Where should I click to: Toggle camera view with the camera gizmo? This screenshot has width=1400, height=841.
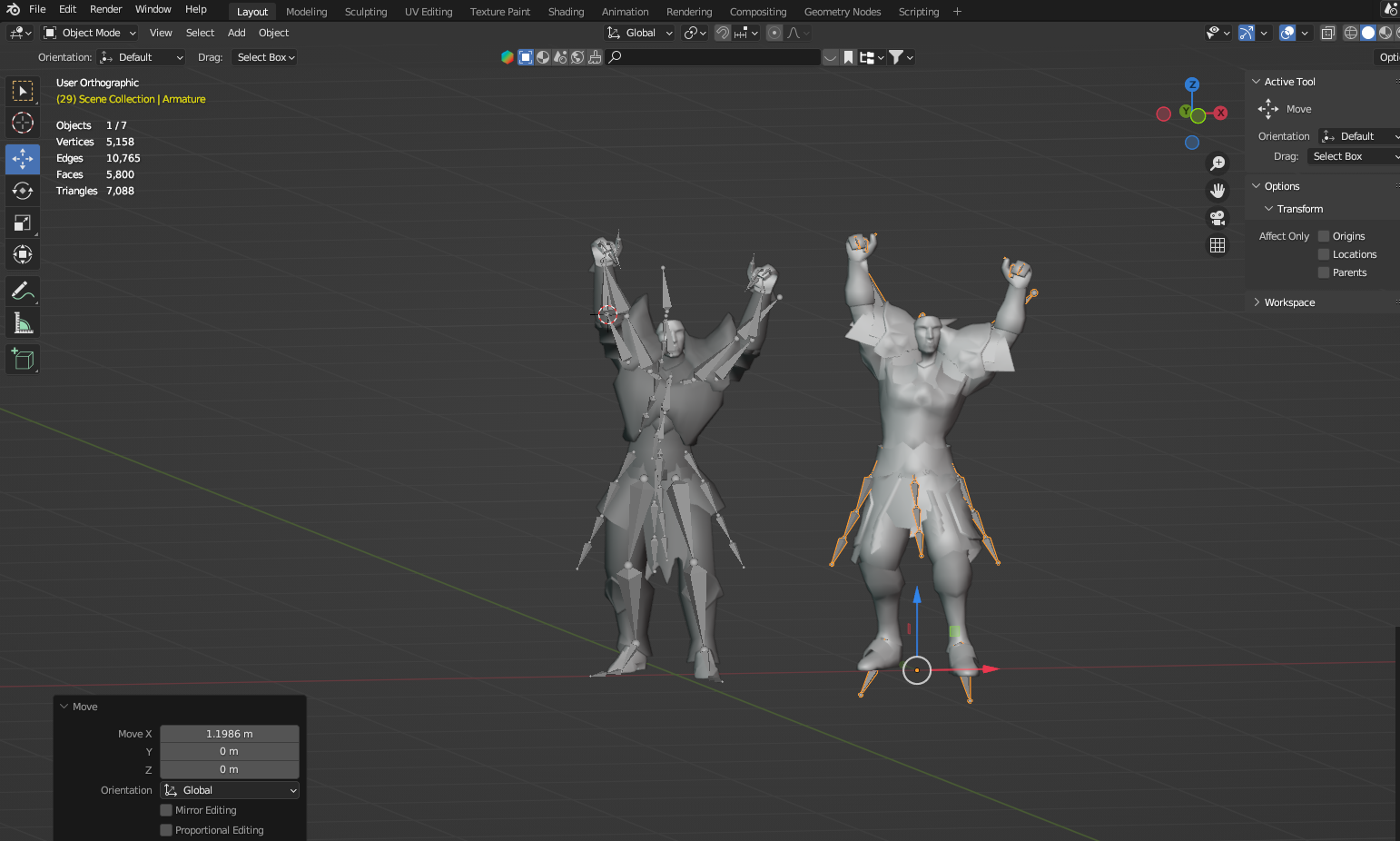coord(1218,218)
